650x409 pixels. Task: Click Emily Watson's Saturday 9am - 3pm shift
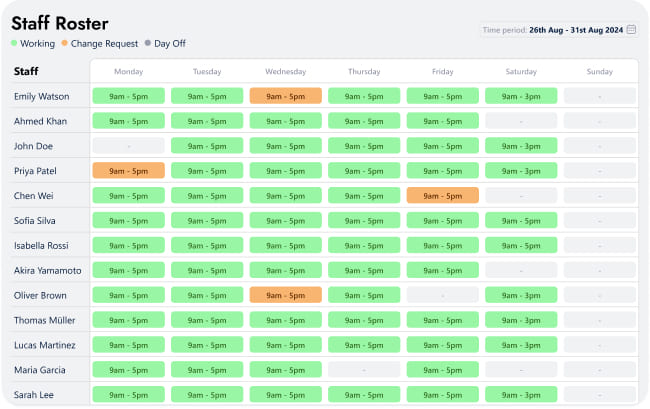pyautogui.click(x=521, y=96)
